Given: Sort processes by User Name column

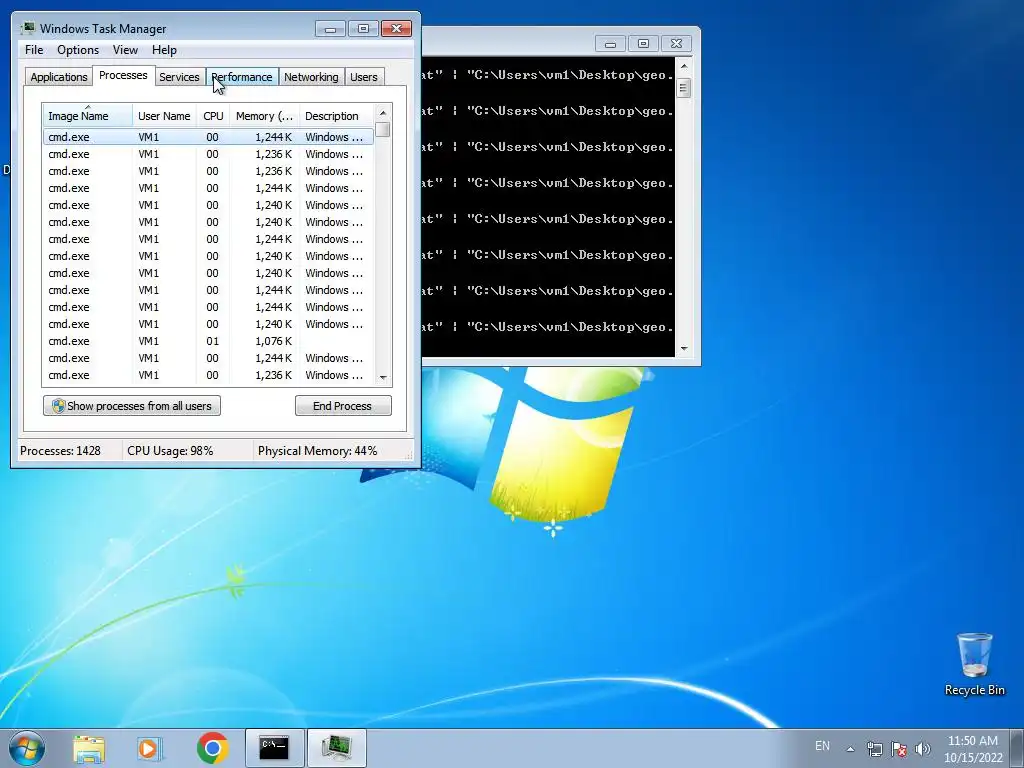Looking at the screenshot, I should (164, 116).
